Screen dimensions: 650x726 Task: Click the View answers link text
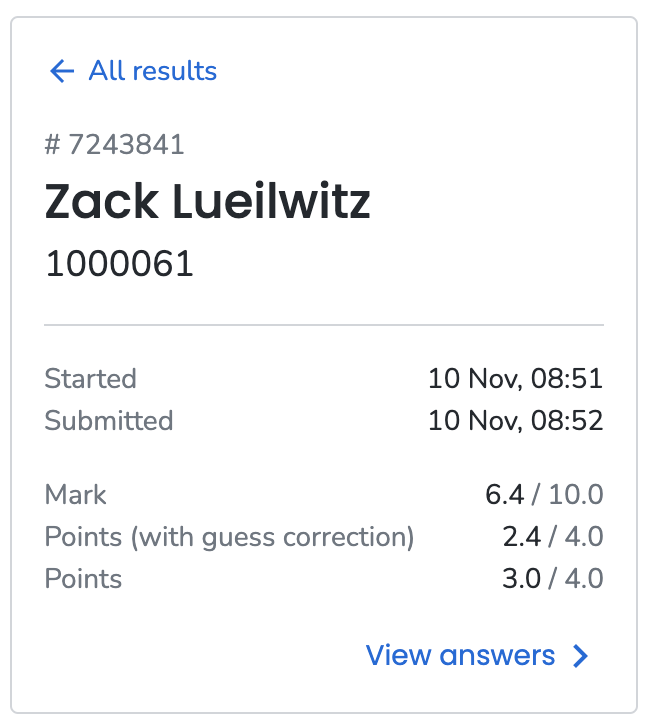(x=460, y=655)
